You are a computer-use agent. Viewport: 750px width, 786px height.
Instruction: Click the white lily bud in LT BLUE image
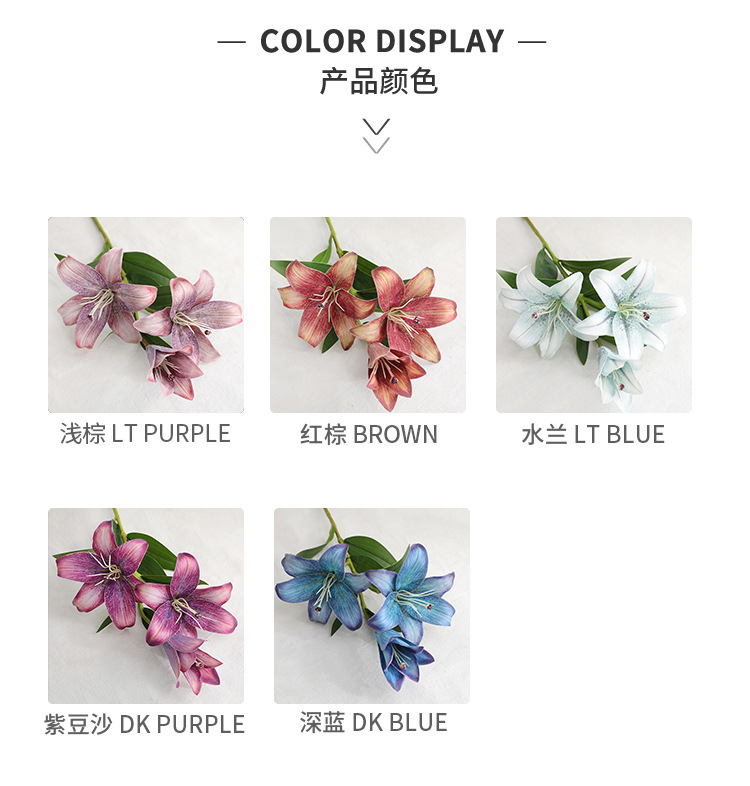(x=619, y=376)
